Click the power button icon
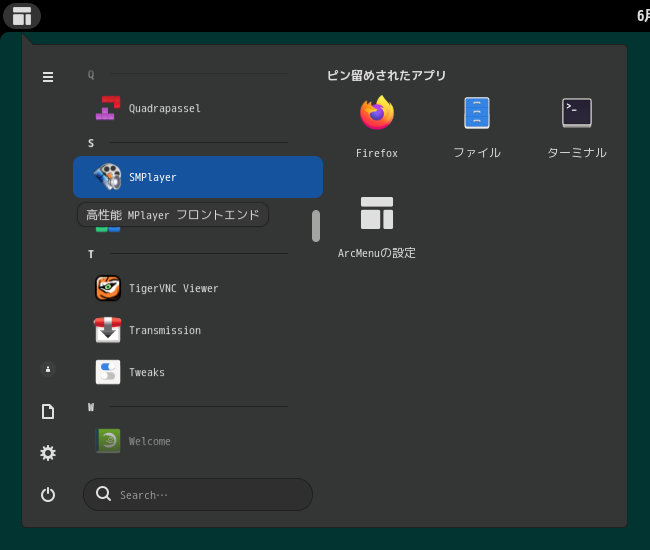This screenshot has width=650, height=550. coord(48,494)
